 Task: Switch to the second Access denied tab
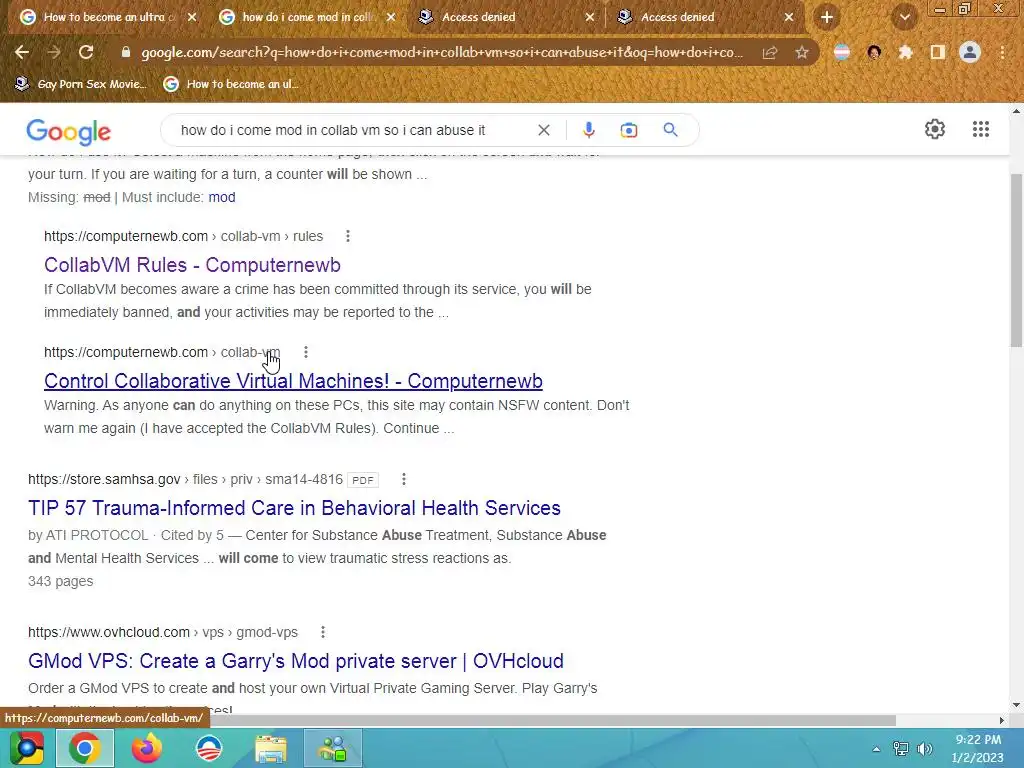point(705,17)
